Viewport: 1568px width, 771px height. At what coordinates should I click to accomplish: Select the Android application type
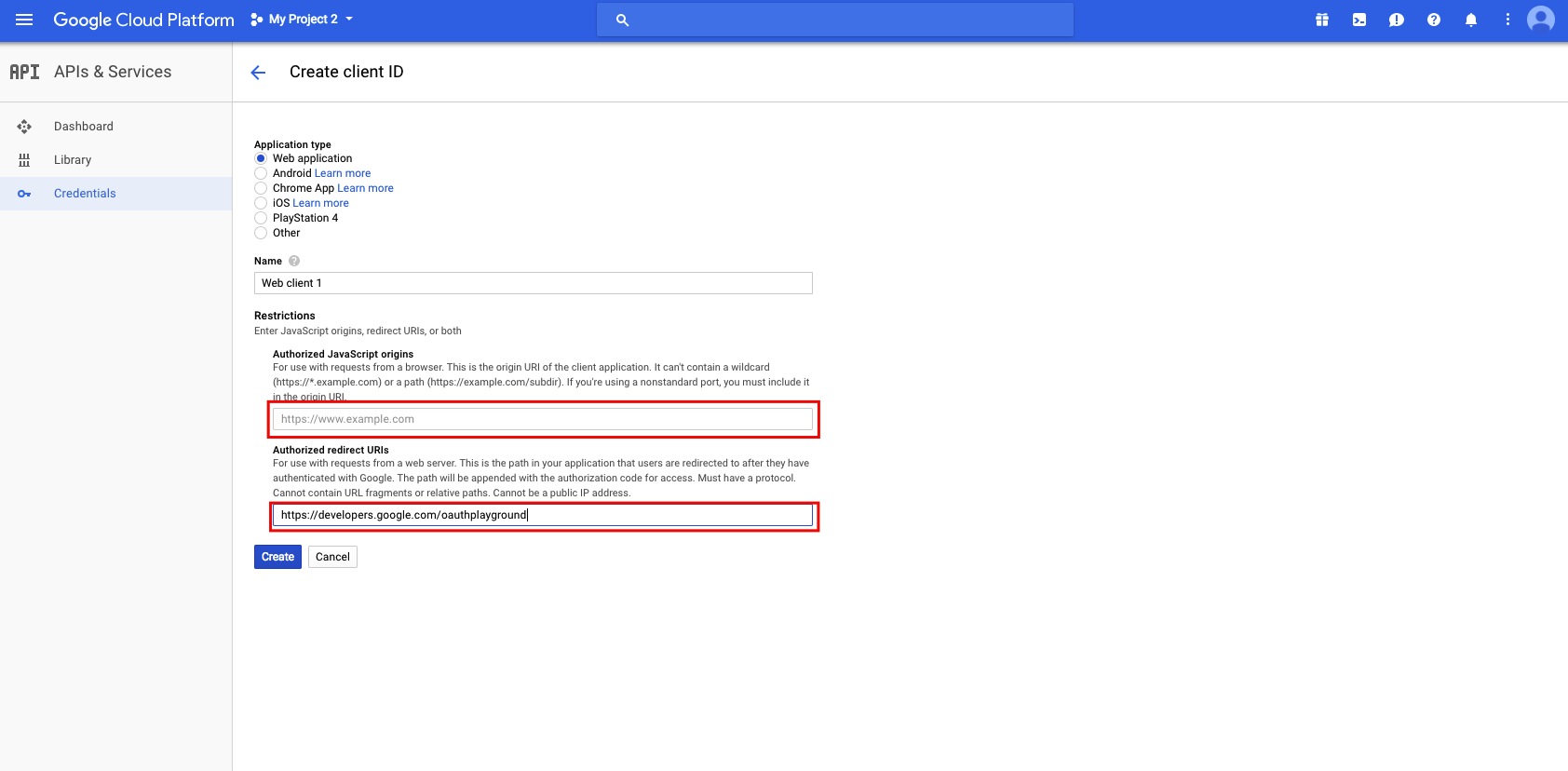click(x=261, y=173)
